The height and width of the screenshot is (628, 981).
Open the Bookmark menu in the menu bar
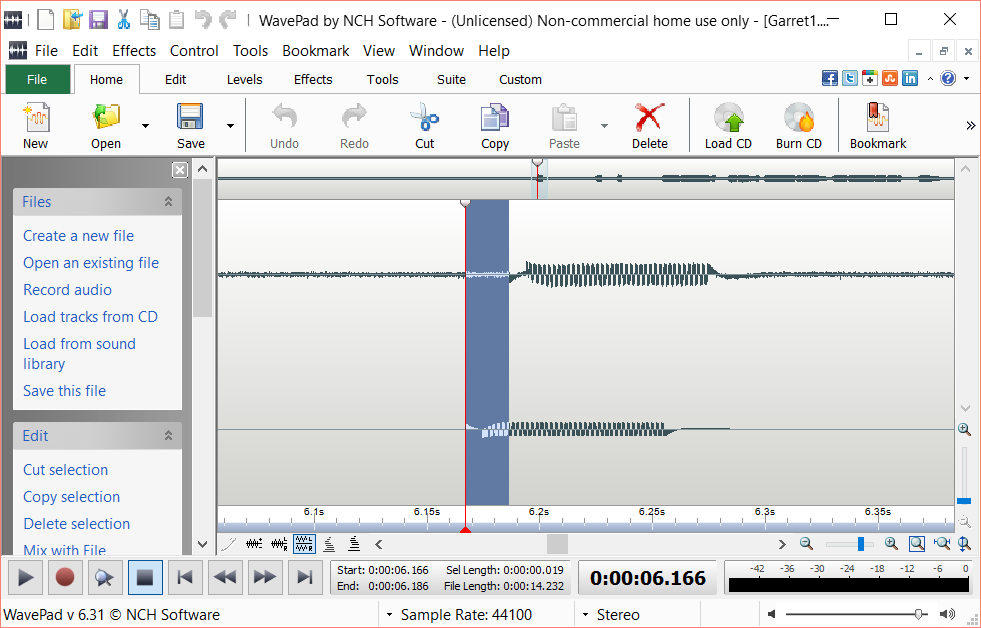pyautogui.click(x=315, y=51)
